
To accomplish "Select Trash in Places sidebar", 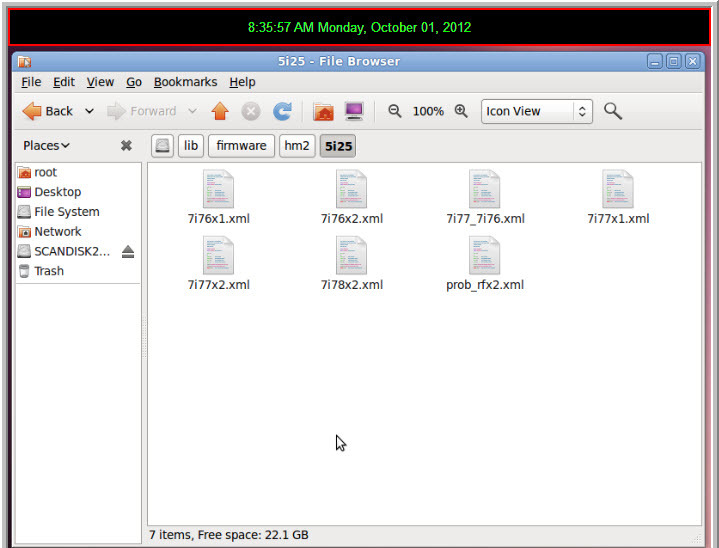I will coord(78,271).
